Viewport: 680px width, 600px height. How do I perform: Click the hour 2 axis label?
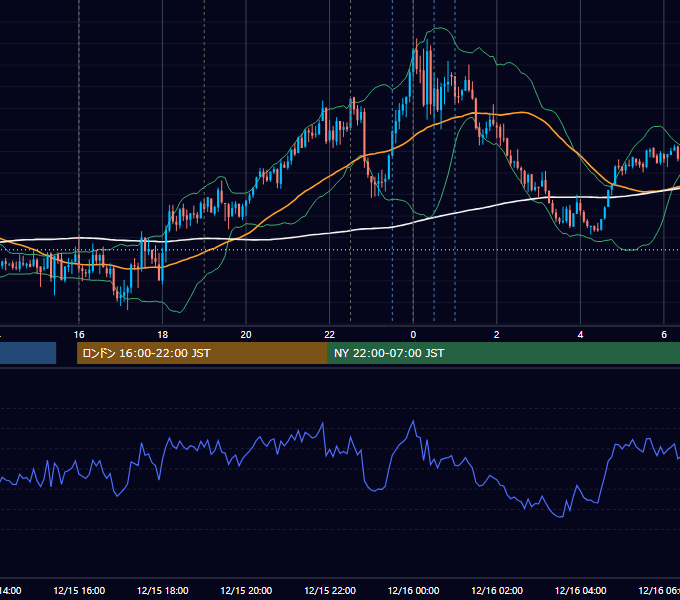pyautogui.click(x=497, y=335)
